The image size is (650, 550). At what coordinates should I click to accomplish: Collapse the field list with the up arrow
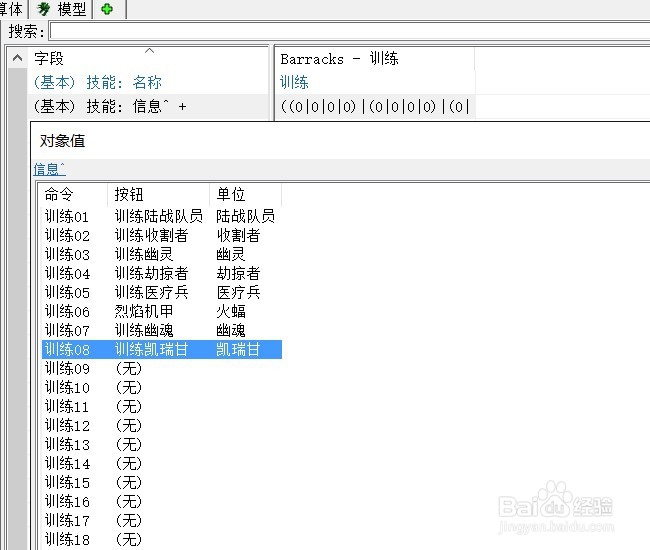(17, 58)
